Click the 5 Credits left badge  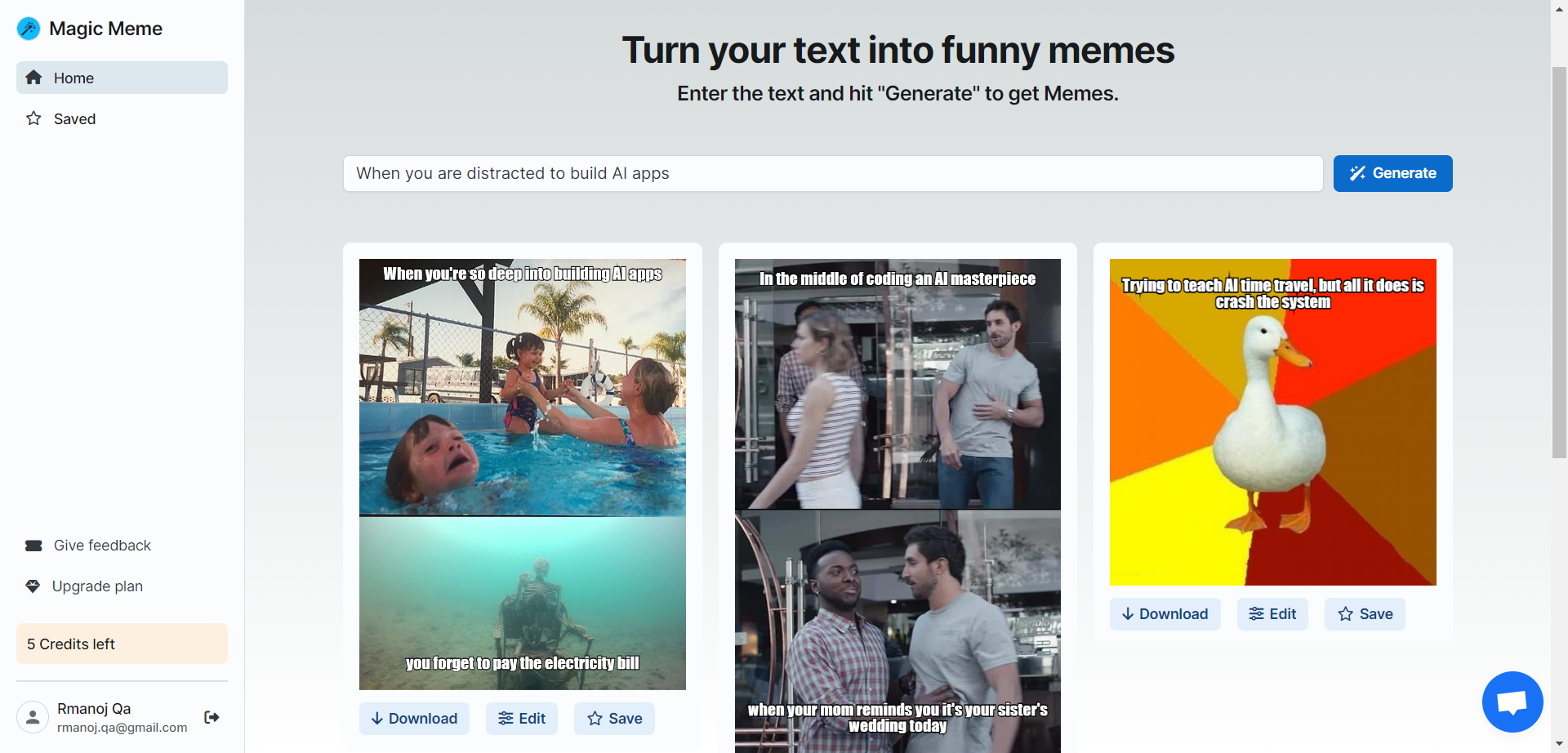[x=122, y=644]
